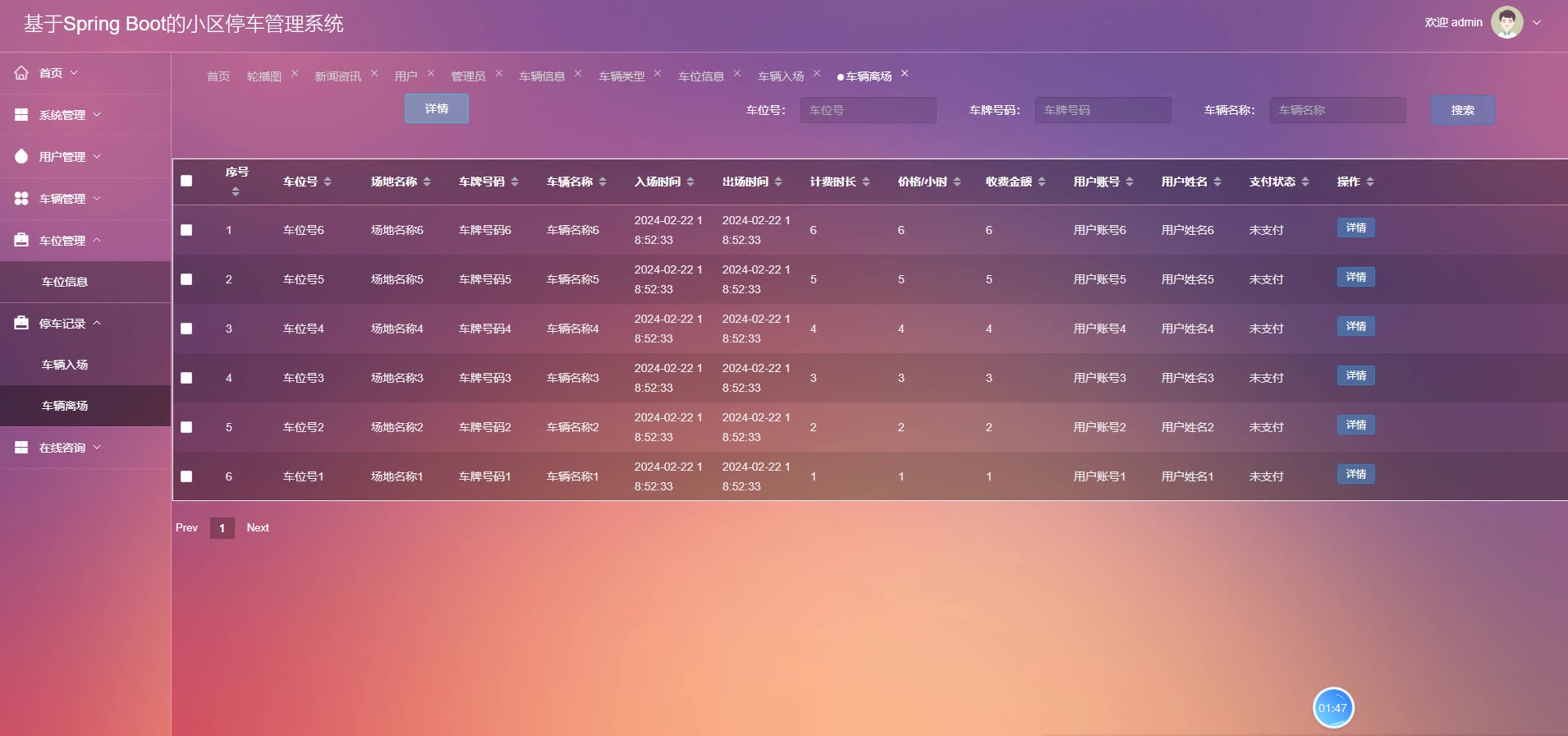Image resolution: width=1568 pixels, height=736 pixels.
Task: Sort by 收费金额 column sort icon
Action: coord(1042,182)
